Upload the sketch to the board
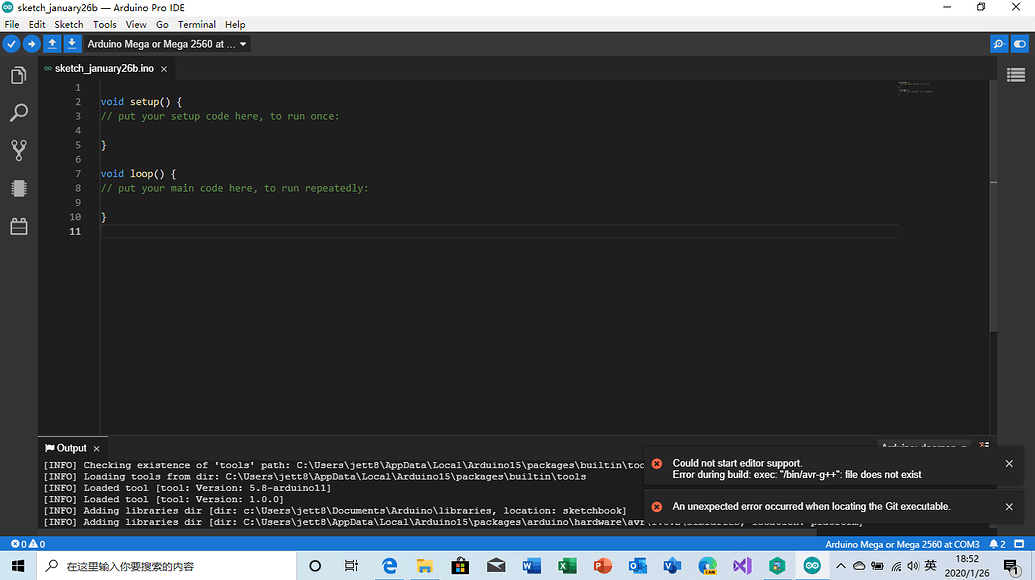The image size is (1035, 580). 30,44
